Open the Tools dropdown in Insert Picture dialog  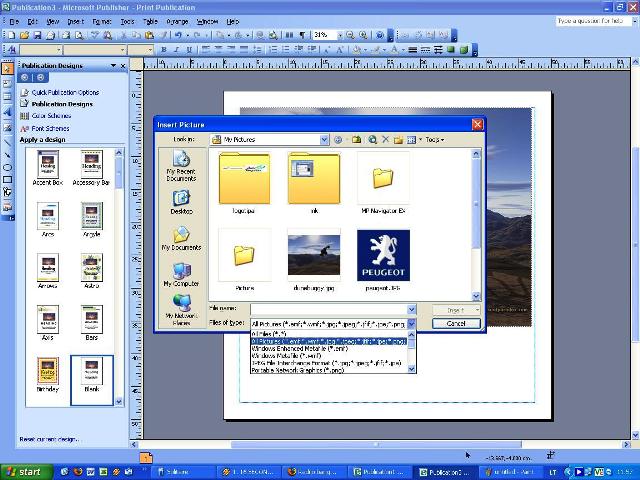click(435, 140)
